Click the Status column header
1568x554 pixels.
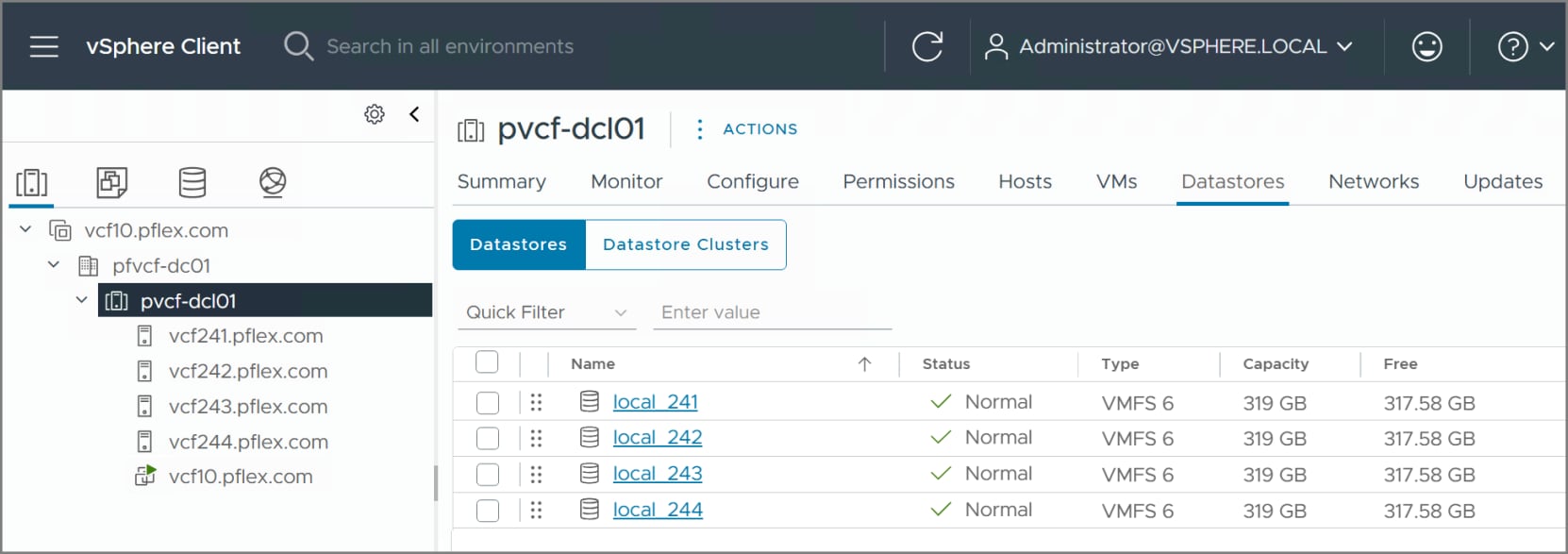[946, 364]
